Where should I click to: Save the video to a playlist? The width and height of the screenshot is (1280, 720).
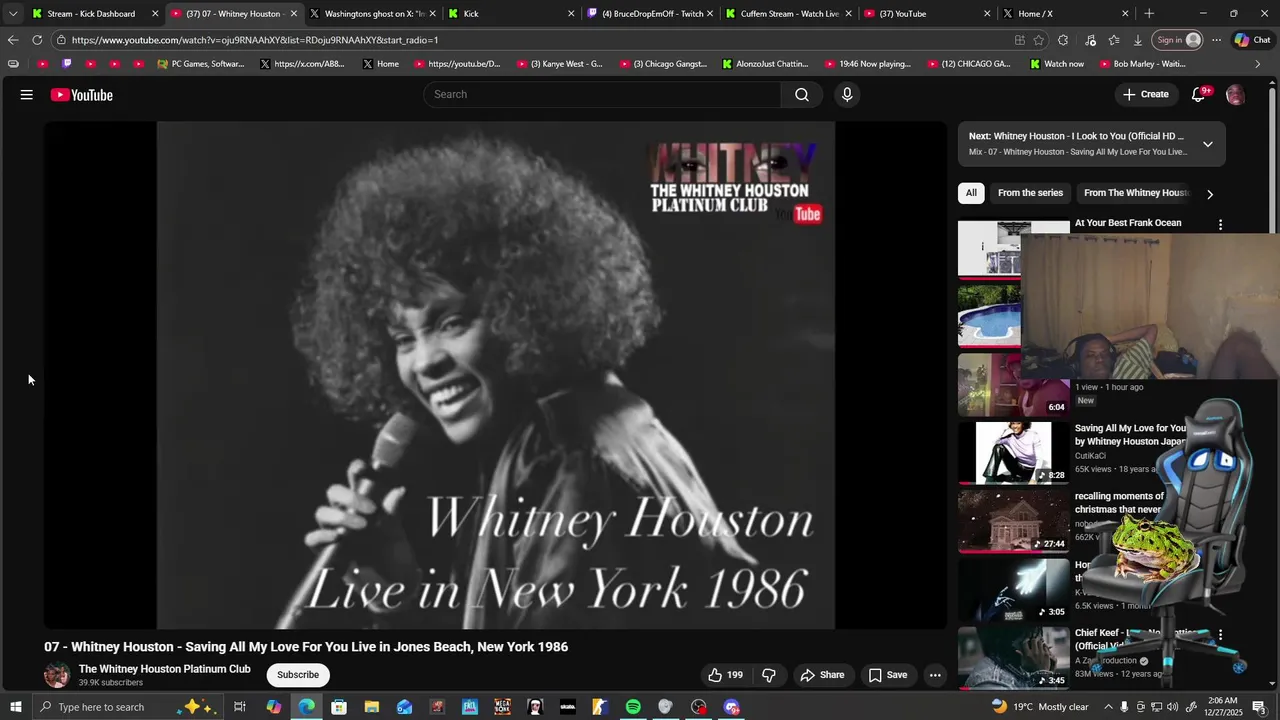[888, 675]
